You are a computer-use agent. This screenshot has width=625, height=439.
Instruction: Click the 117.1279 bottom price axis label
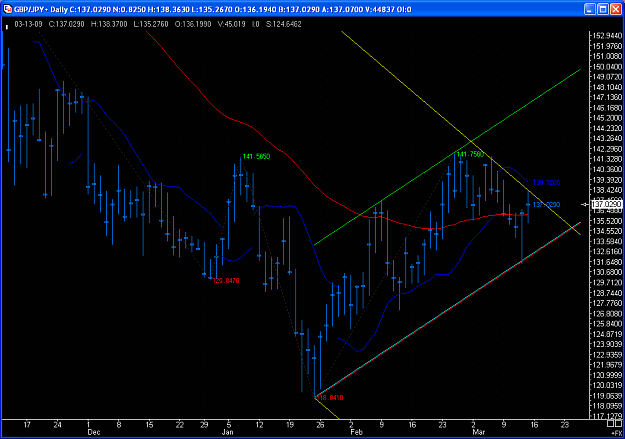tap(607, 416)
